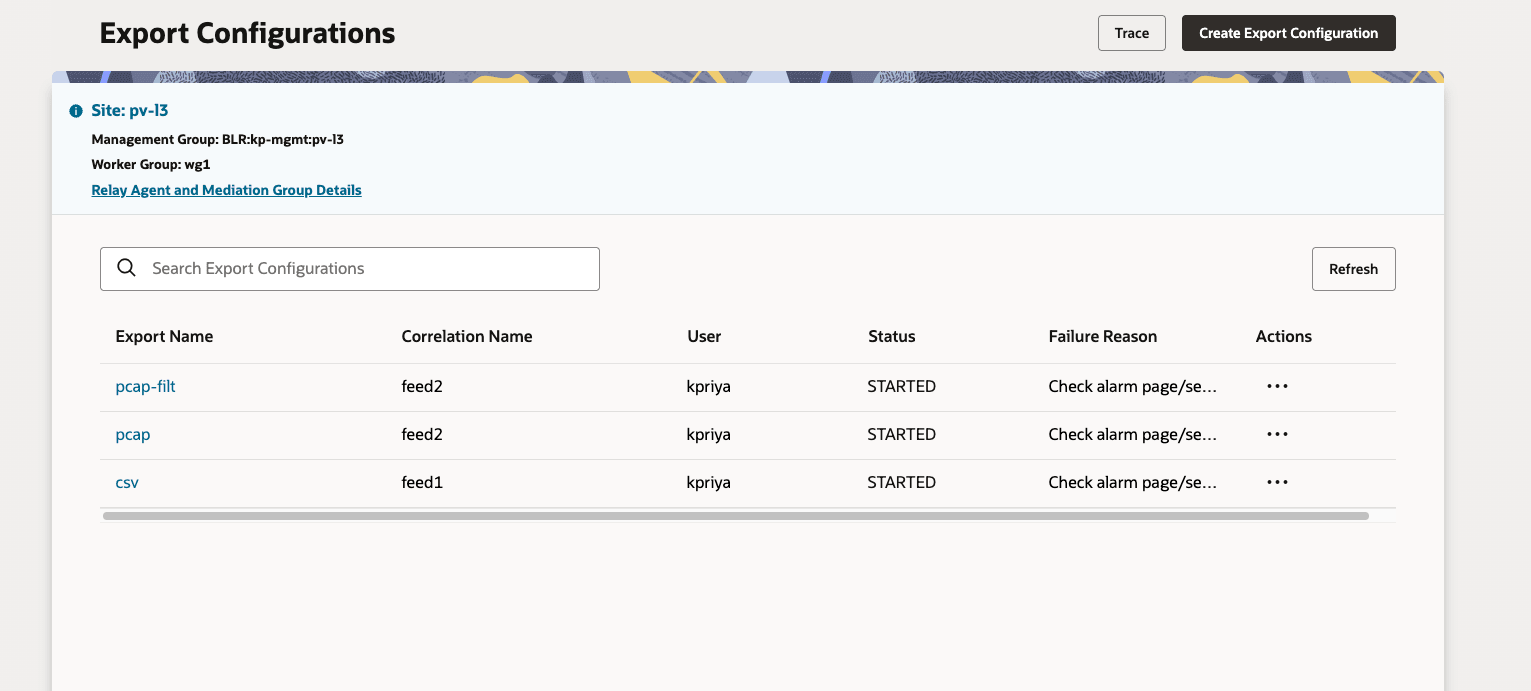Open the pcap export configuration
This screenshot has height=691, width=1531.
tap(132, 434)
